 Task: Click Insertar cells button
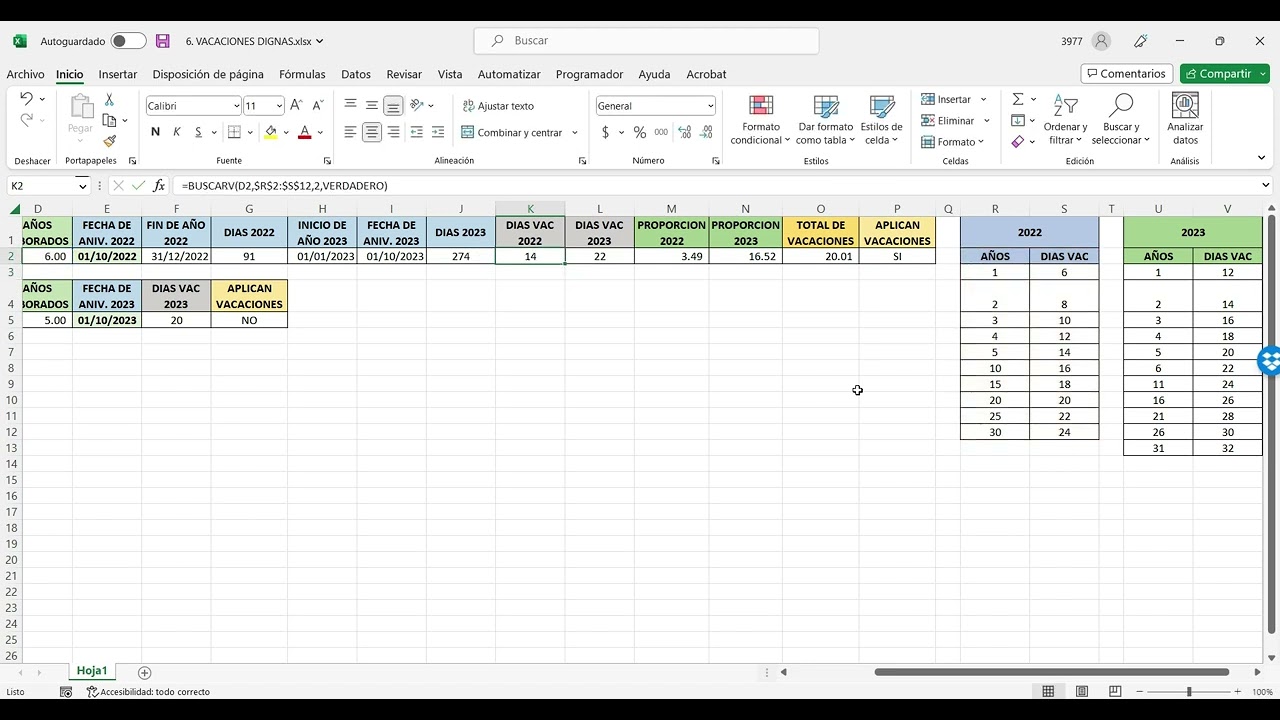947,99
